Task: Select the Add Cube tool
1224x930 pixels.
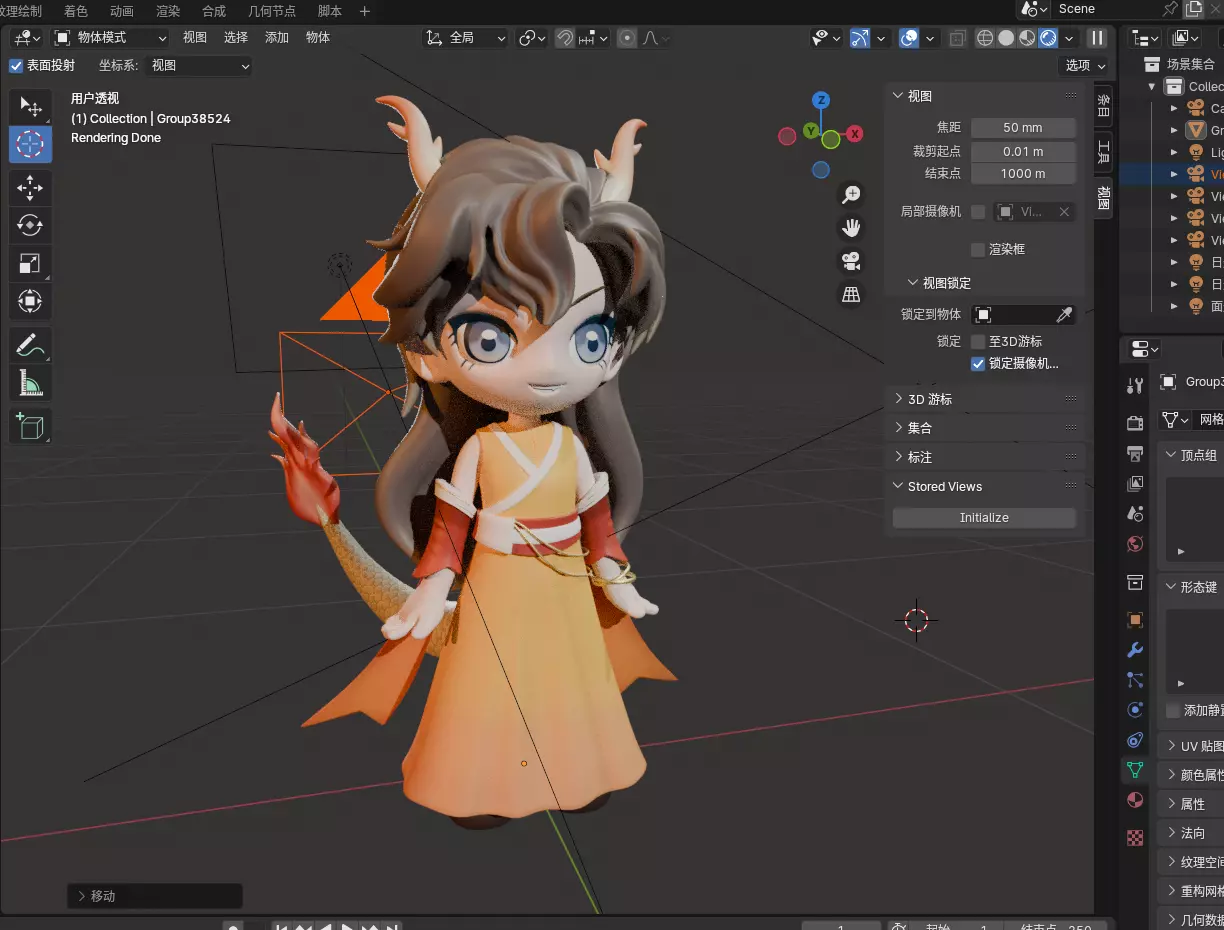Action: 30,426
